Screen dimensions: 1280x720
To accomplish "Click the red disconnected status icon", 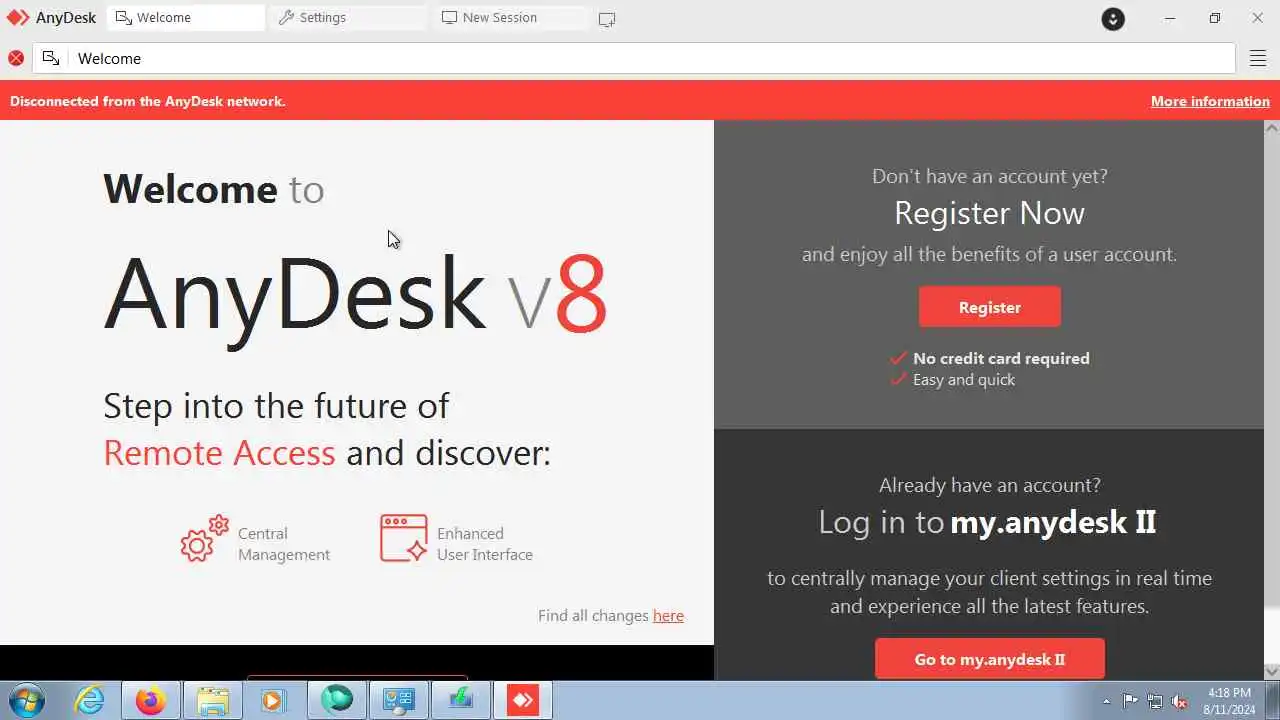I will [x=16, y=58].
